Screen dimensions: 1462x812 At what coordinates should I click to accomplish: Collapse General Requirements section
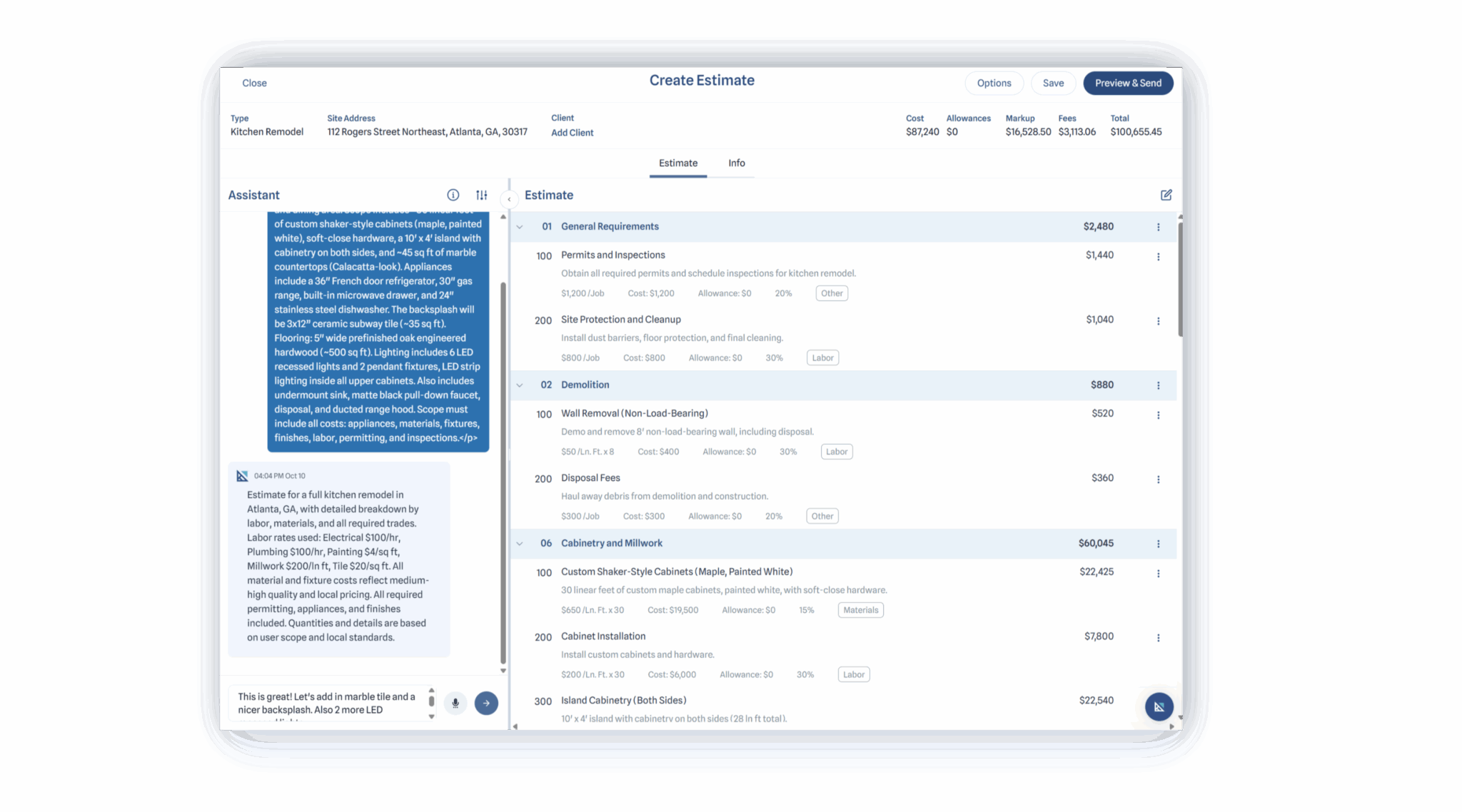point(520,227)
